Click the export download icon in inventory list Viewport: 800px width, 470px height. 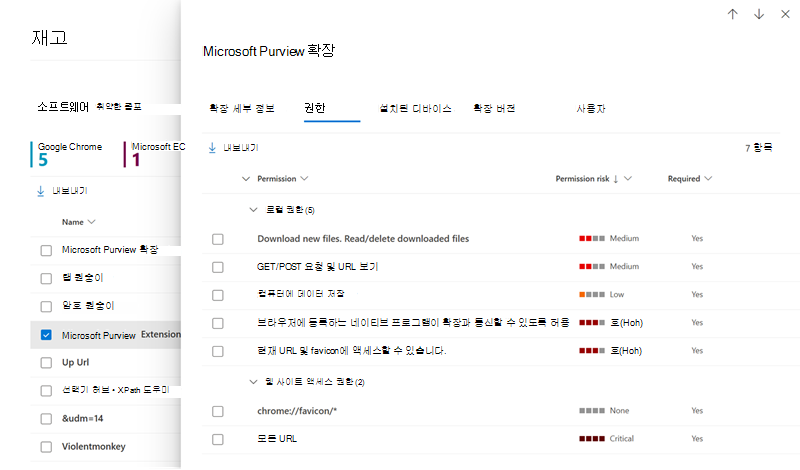(x=41, y=191)
